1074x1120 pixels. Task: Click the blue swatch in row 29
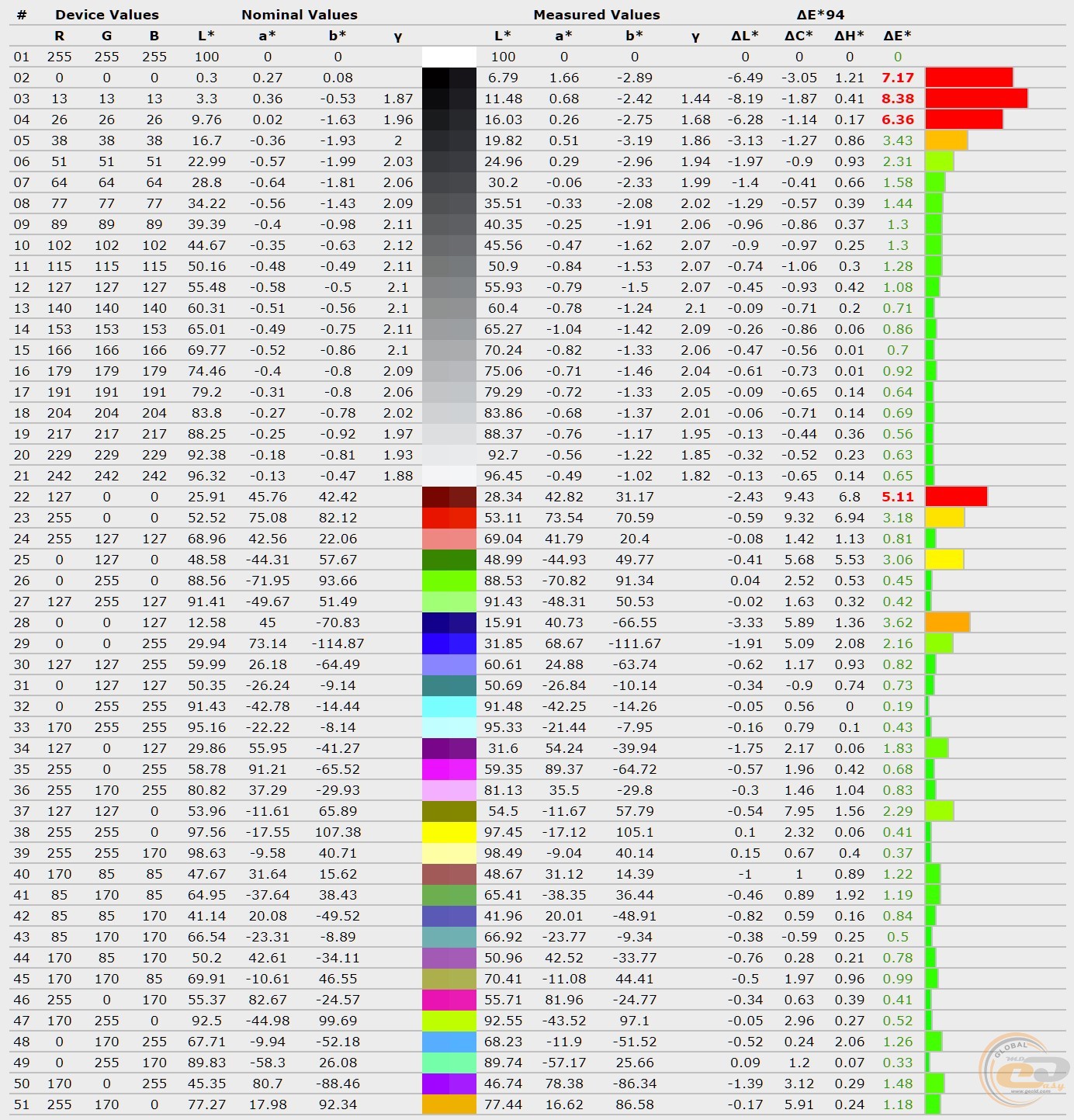coord(449,643)
